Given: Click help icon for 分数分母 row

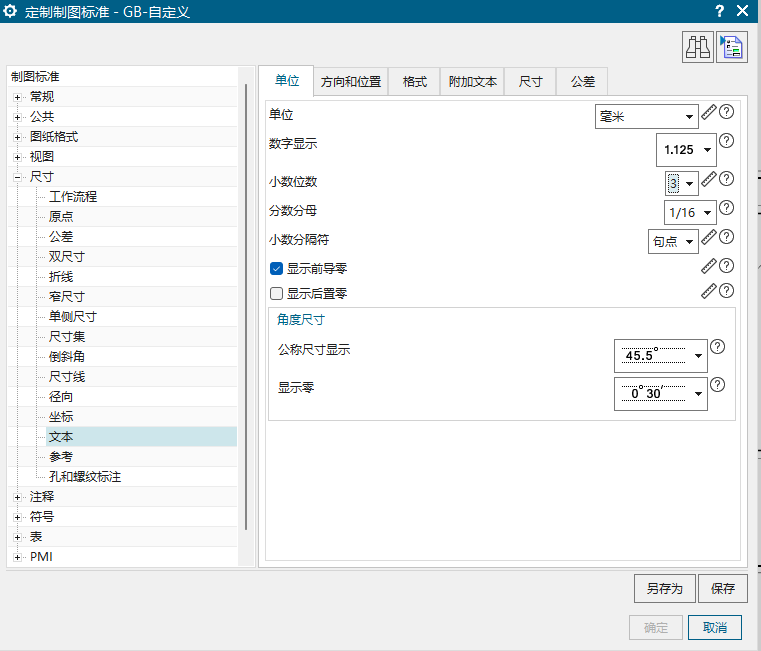Looking at the screenshot, I should tap(726, 208).
